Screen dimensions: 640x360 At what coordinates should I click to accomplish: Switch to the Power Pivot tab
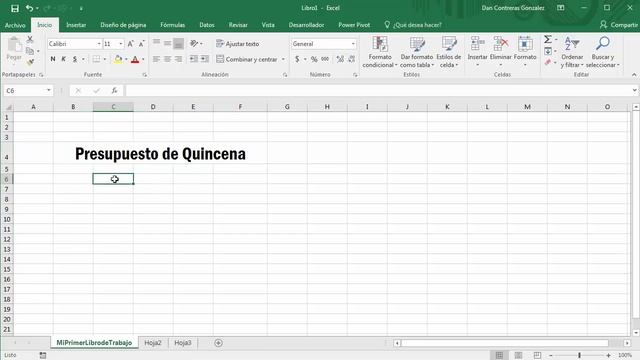click(354, 25)
